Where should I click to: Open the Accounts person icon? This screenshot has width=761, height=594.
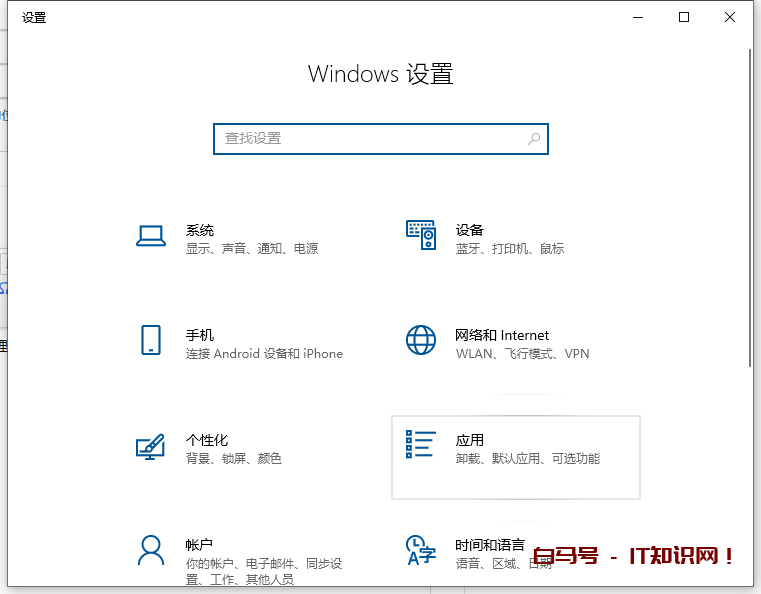151,550
